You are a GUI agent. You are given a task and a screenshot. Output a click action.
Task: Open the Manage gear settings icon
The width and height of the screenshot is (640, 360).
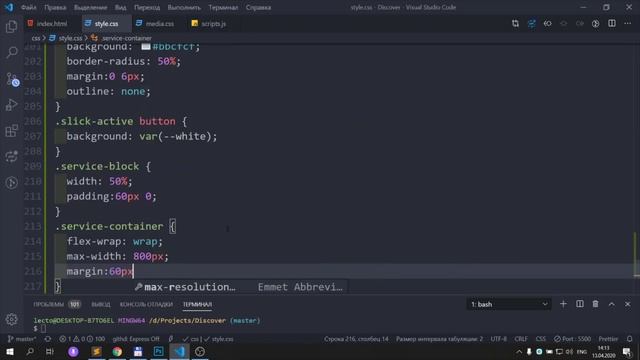click(11, 319)
